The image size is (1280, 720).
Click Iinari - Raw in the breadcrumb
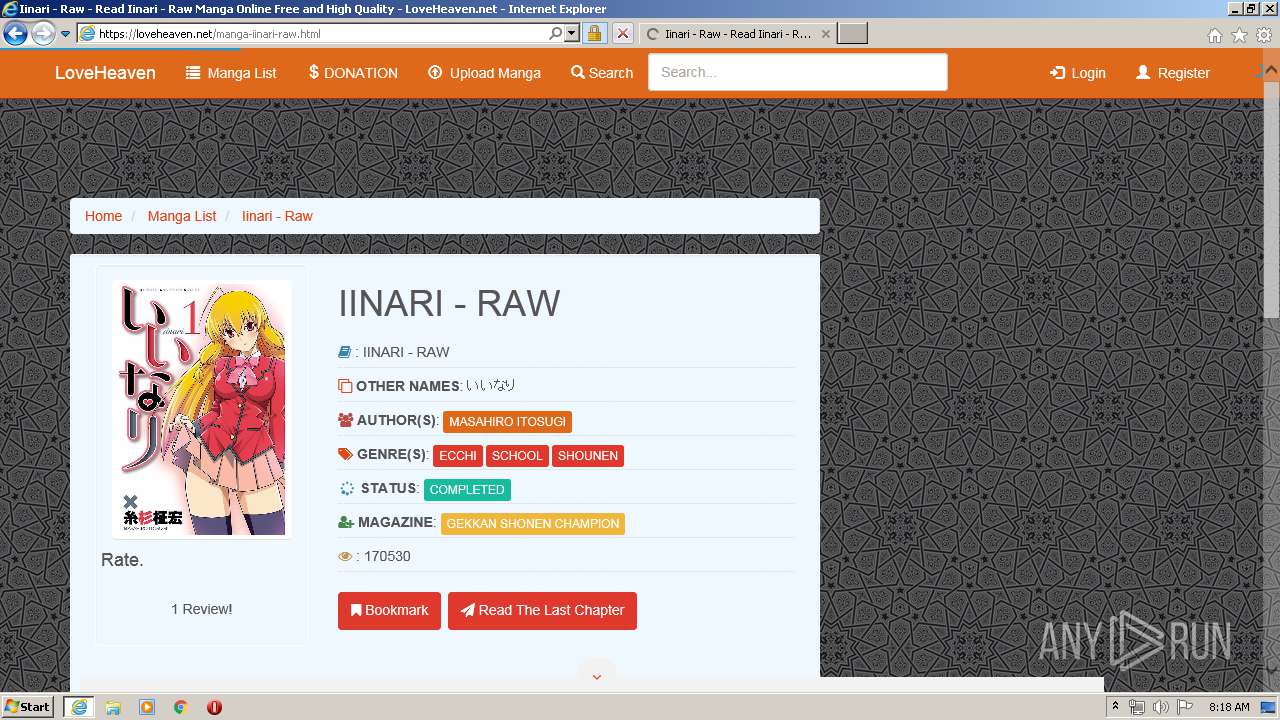coord(277,216)
